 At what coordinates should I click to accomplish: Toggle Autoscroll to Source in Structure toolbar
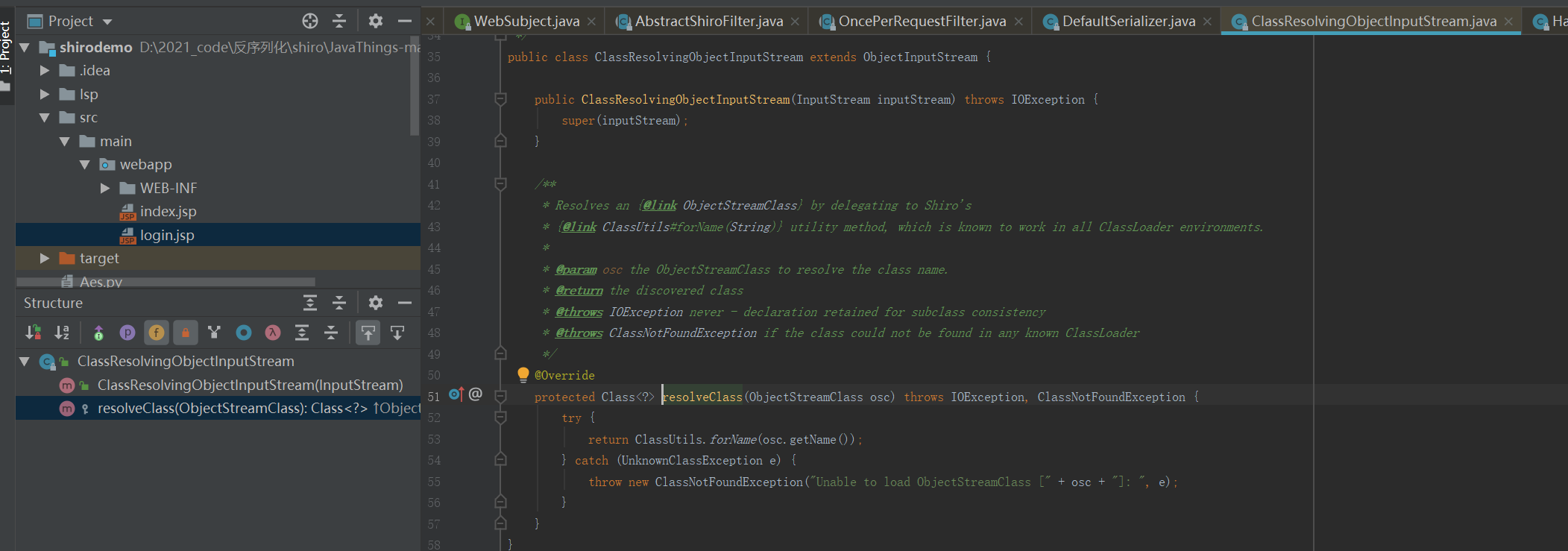click(368, 333)
